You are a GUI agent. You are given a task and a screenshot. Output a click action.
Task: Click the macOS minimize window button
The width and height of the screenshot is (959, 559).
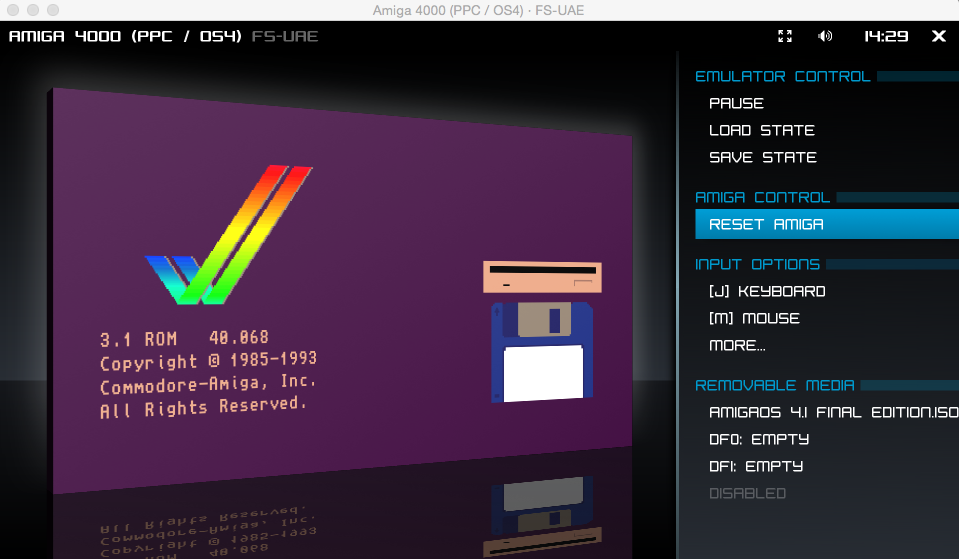click(33, 10)
